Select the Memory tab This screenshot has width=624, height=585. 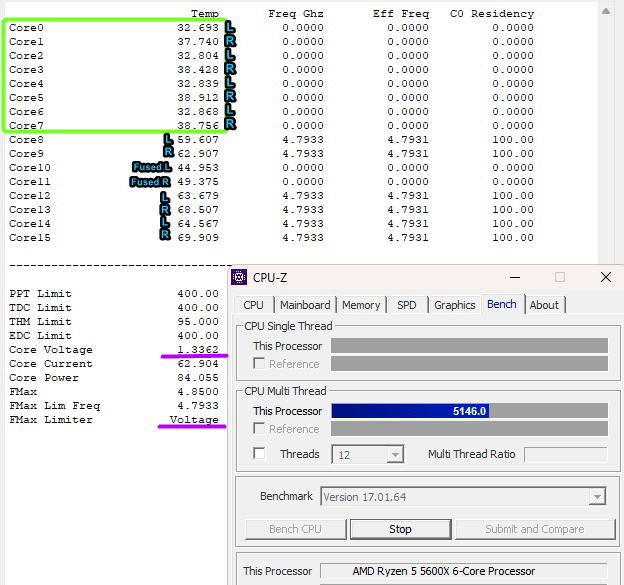tap(361, 305)
